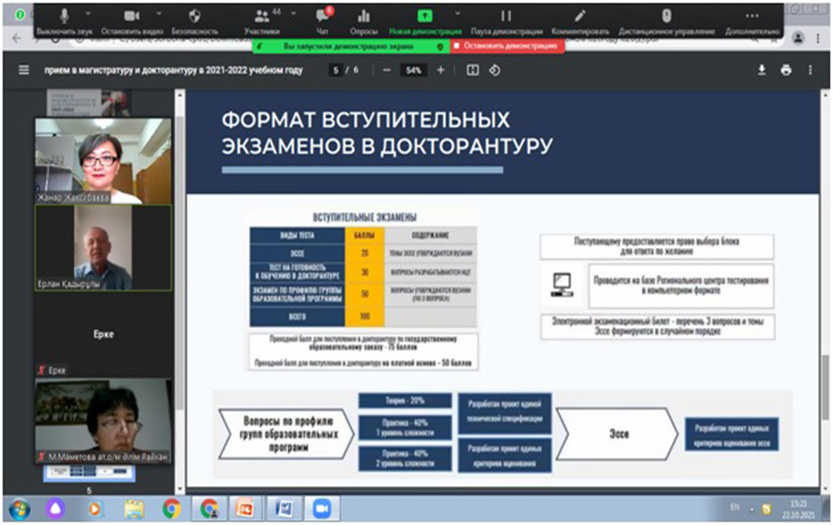Image resolution: width=833 pixels, height=525 pixels.
Task: Click the red Stop share button
Action: point(505,46)
